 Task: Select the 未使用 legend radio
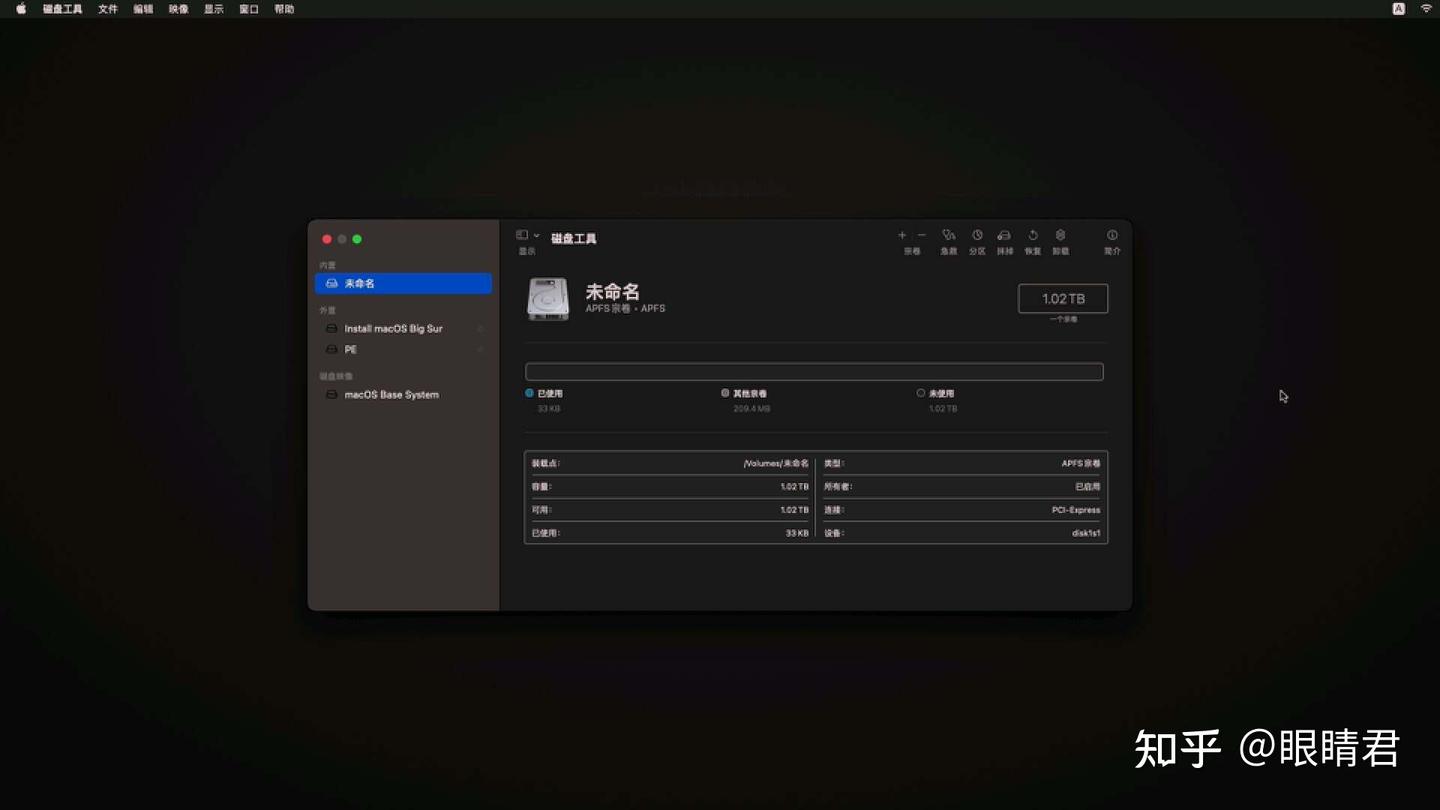coord(920,393)
